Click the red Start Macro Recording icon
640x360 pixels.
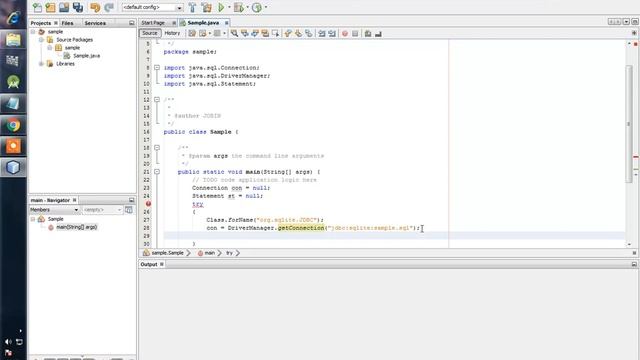(345, 33)
